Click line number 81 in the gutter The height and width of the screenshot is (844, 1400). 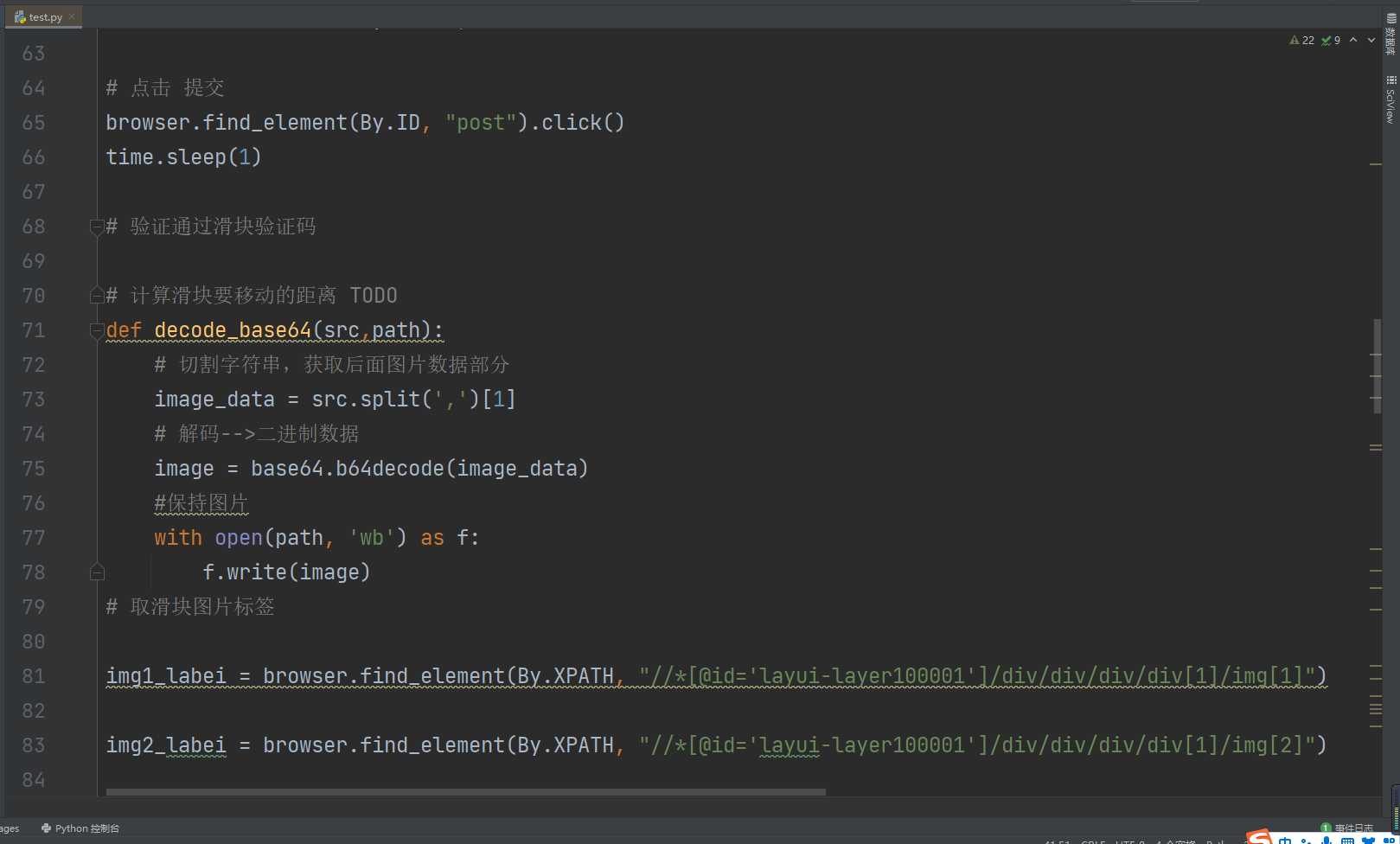[x=34, y=676]
